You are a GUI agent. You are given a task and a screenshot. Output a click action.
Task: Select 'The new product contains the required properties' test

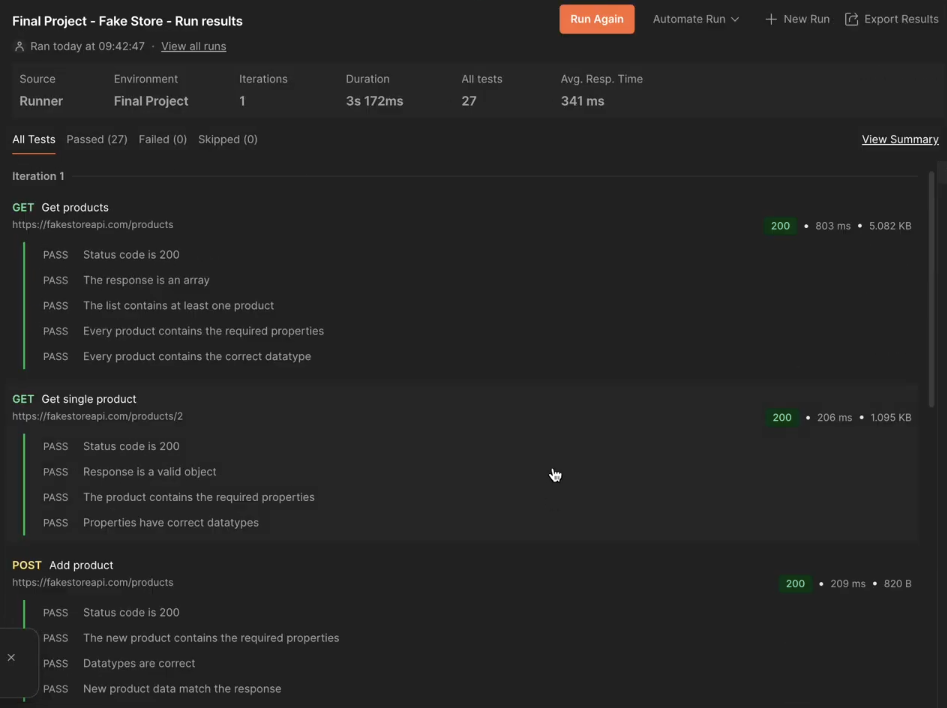211,638
